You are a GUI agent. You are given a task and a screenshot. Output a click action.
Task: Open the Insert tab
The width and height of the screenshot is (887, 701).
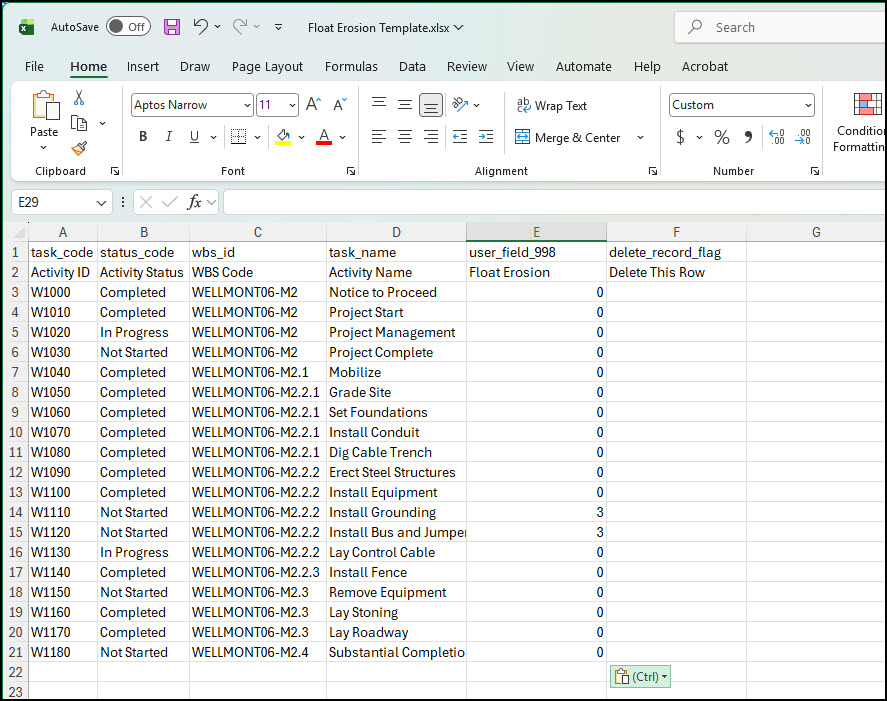pyautogui.click(x=143, y=67)
